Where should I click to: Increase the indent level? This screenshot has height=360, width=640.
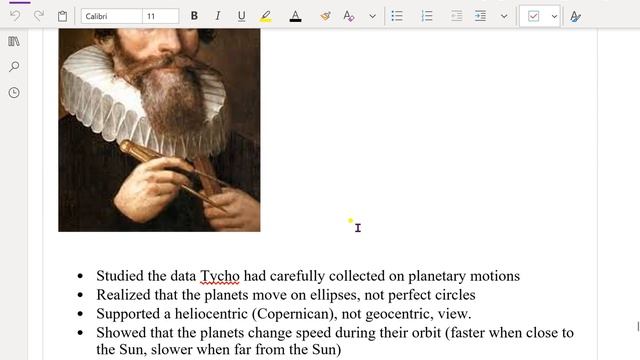(480, 16)
